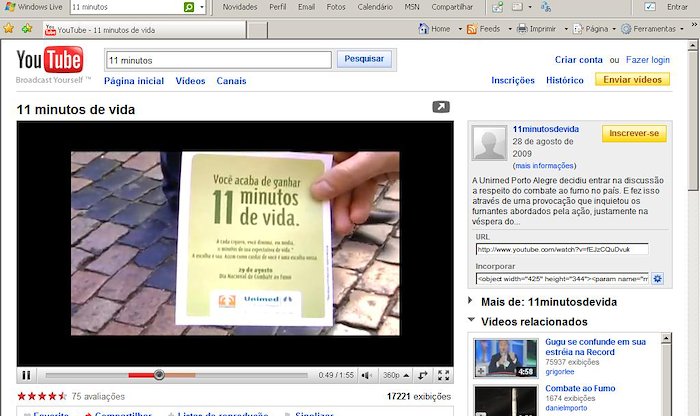Image resolution: width=700 pixels, height=416 pixels.
Task: Open a new blank browser tab
Action: (258, 30)
